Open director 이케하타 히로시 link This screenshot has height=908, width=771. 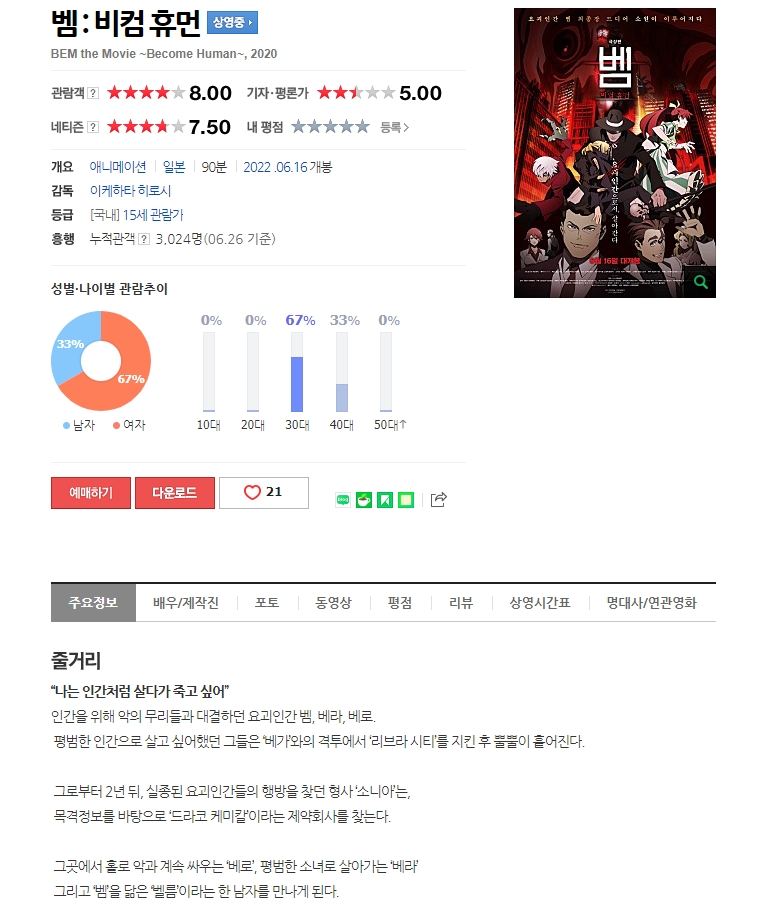tap(130, 191)
